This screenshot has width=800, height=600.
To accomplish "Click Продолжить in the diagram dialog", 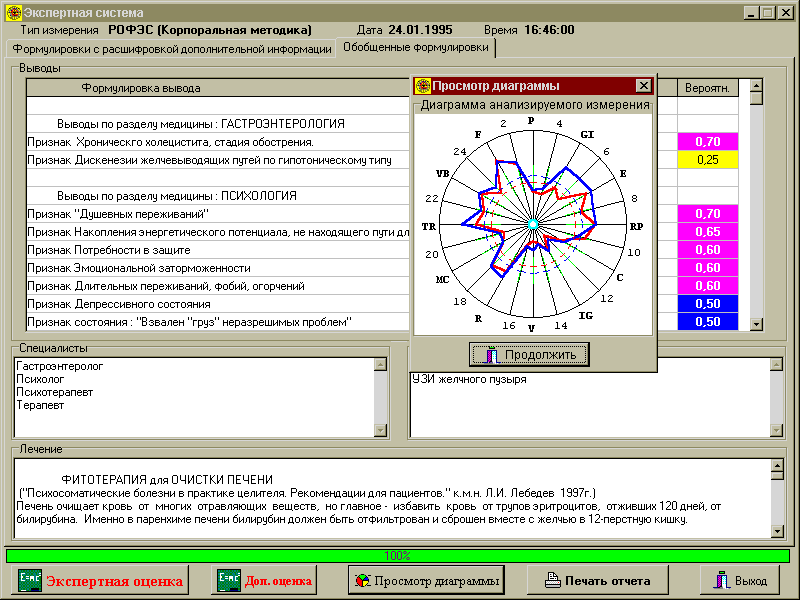I will [x=529, y=354].
